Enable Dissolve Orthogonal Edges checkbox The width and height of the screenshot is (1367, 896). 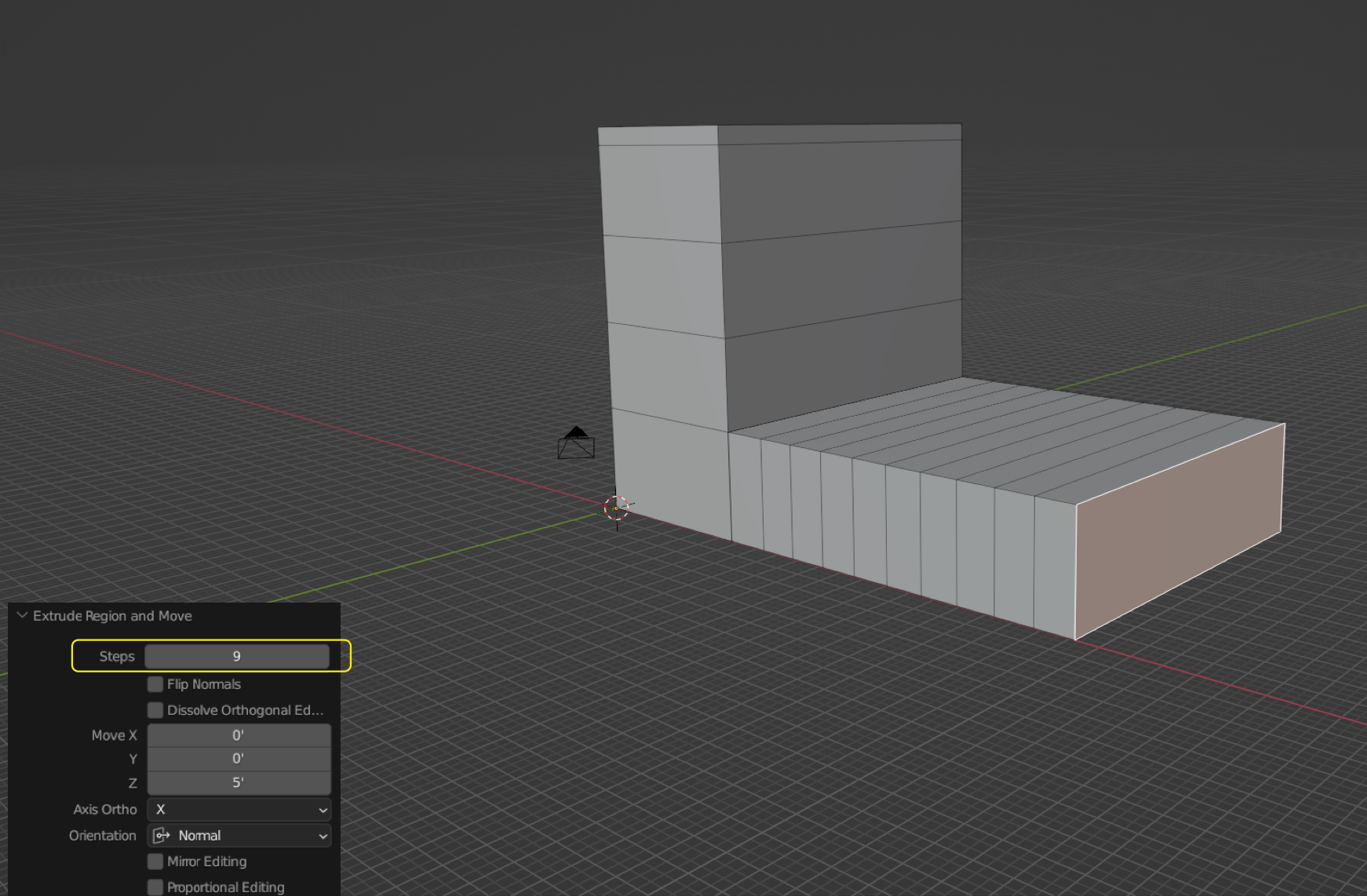[155, 710]
